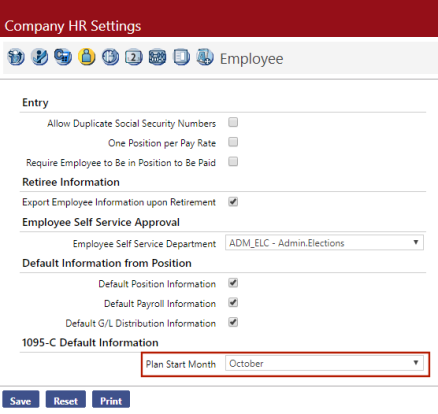
Task: Check One Position per Pay Rate
Action: click(233, 142)
